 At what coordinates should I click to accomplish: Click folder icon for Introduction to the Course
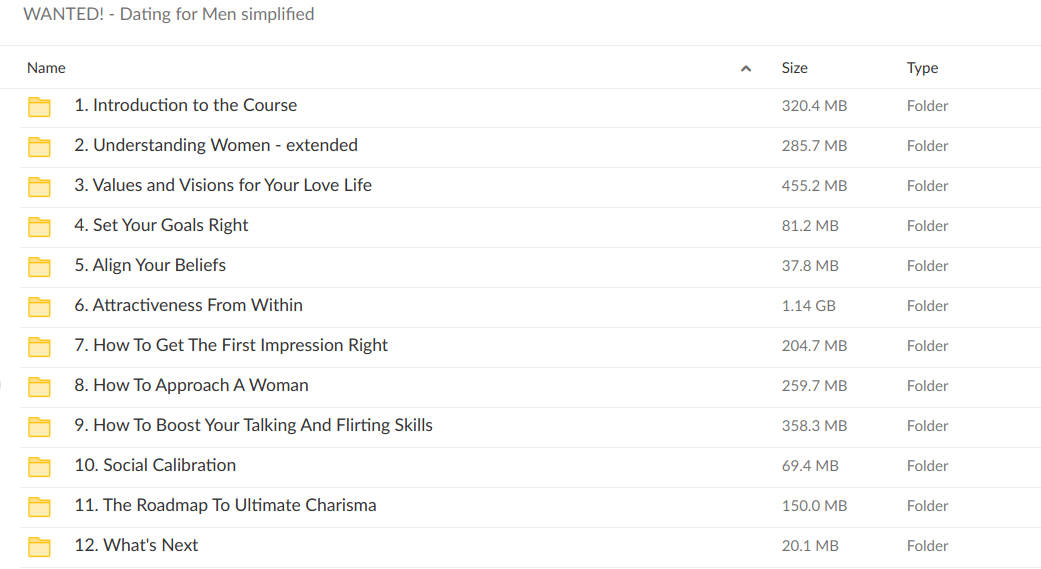coord(39,107)
